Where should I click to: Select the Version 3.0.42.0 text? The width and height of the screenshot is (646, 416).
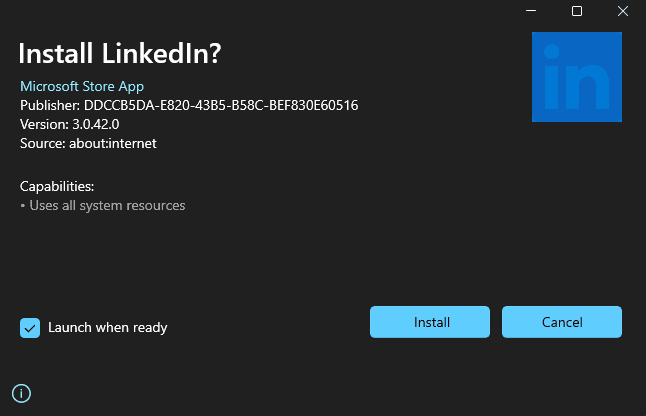coord(69,124)
